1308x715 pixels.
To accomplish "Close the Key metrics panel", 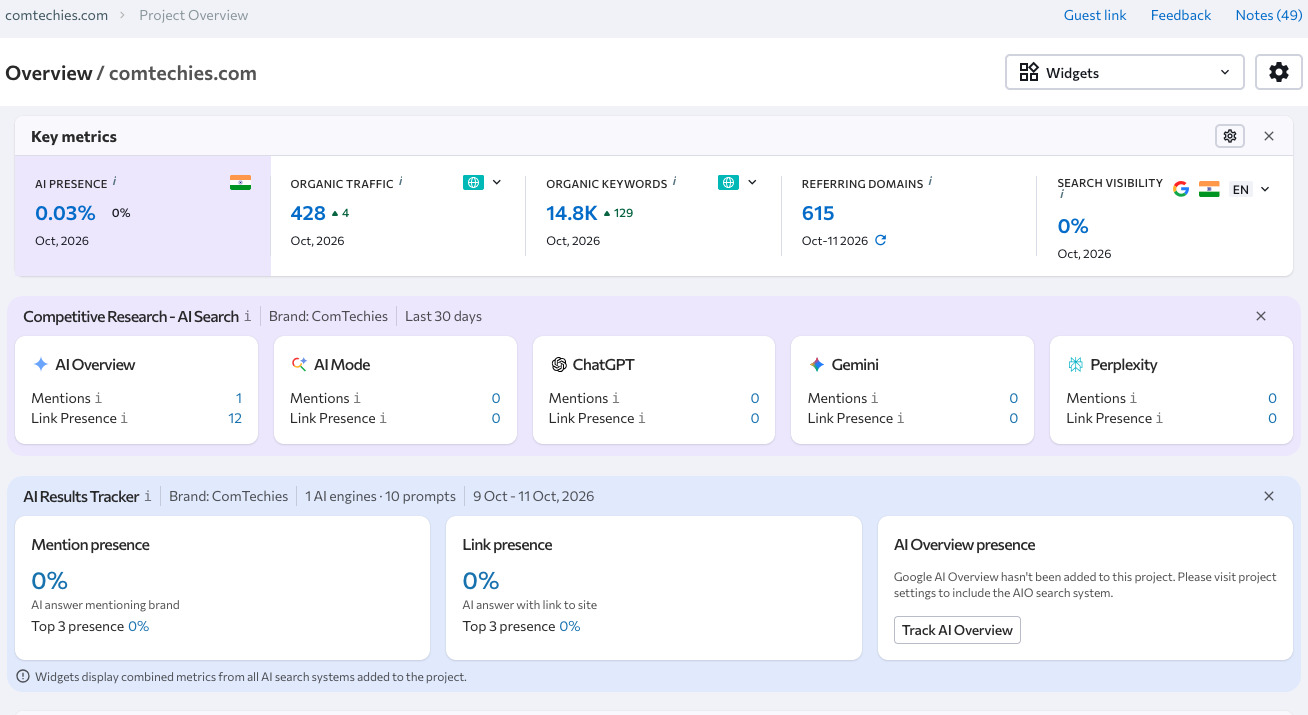I will [1269, 136].
